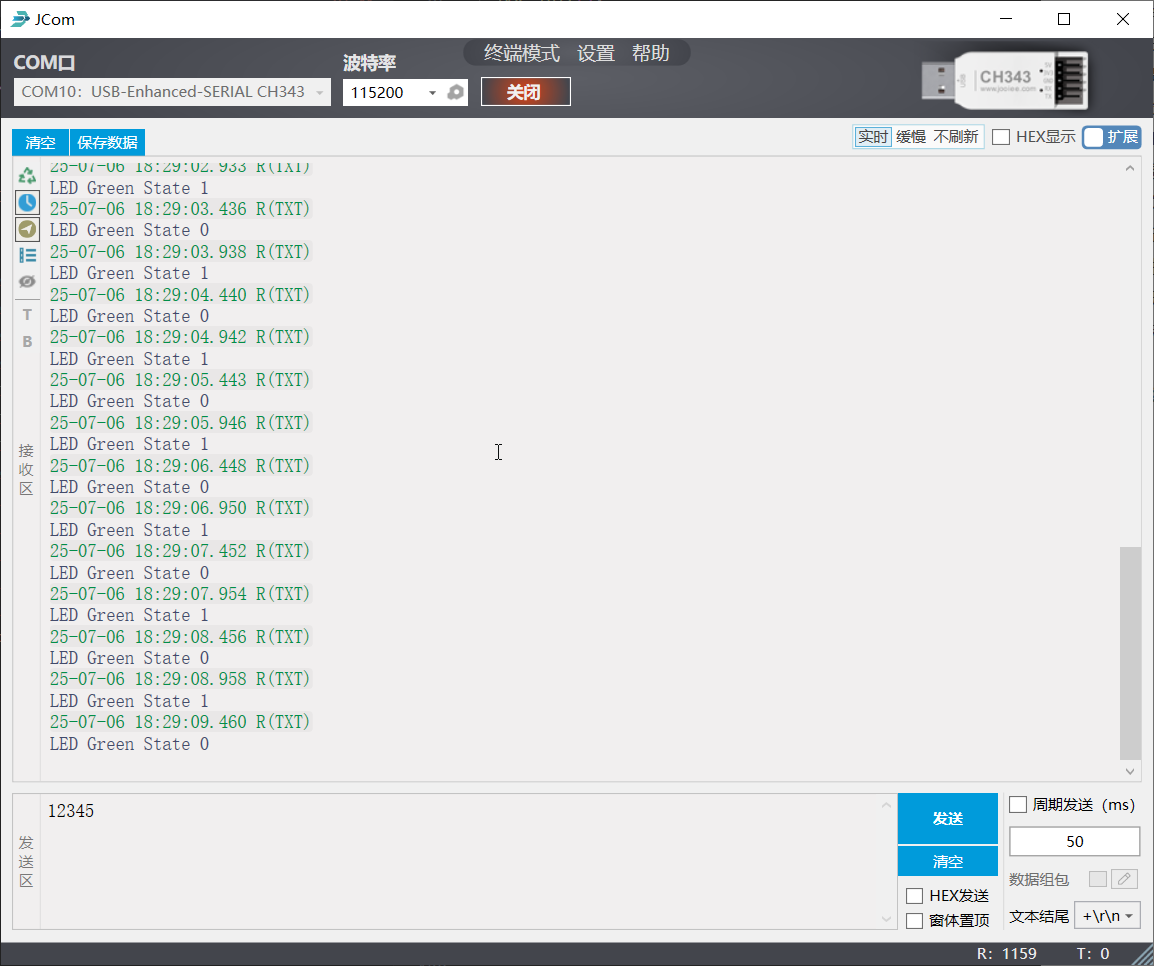
Task: Toggle the timestamp clock icon
Action: click(x=27, y=202)
